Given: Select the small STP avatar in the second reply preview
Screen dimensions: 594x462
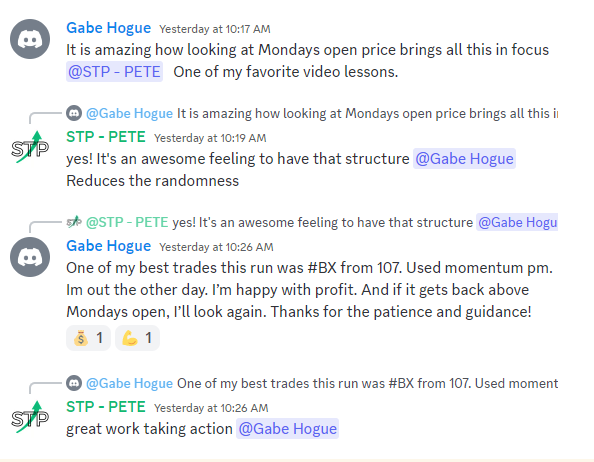Looking at the screenshot, I should [x=74, y=222].
